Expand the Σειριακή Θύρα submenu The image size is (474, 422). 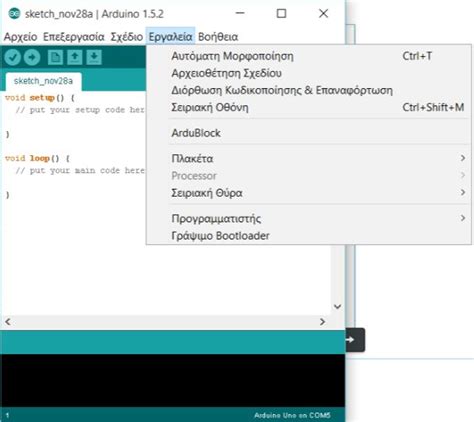[309, 193]
